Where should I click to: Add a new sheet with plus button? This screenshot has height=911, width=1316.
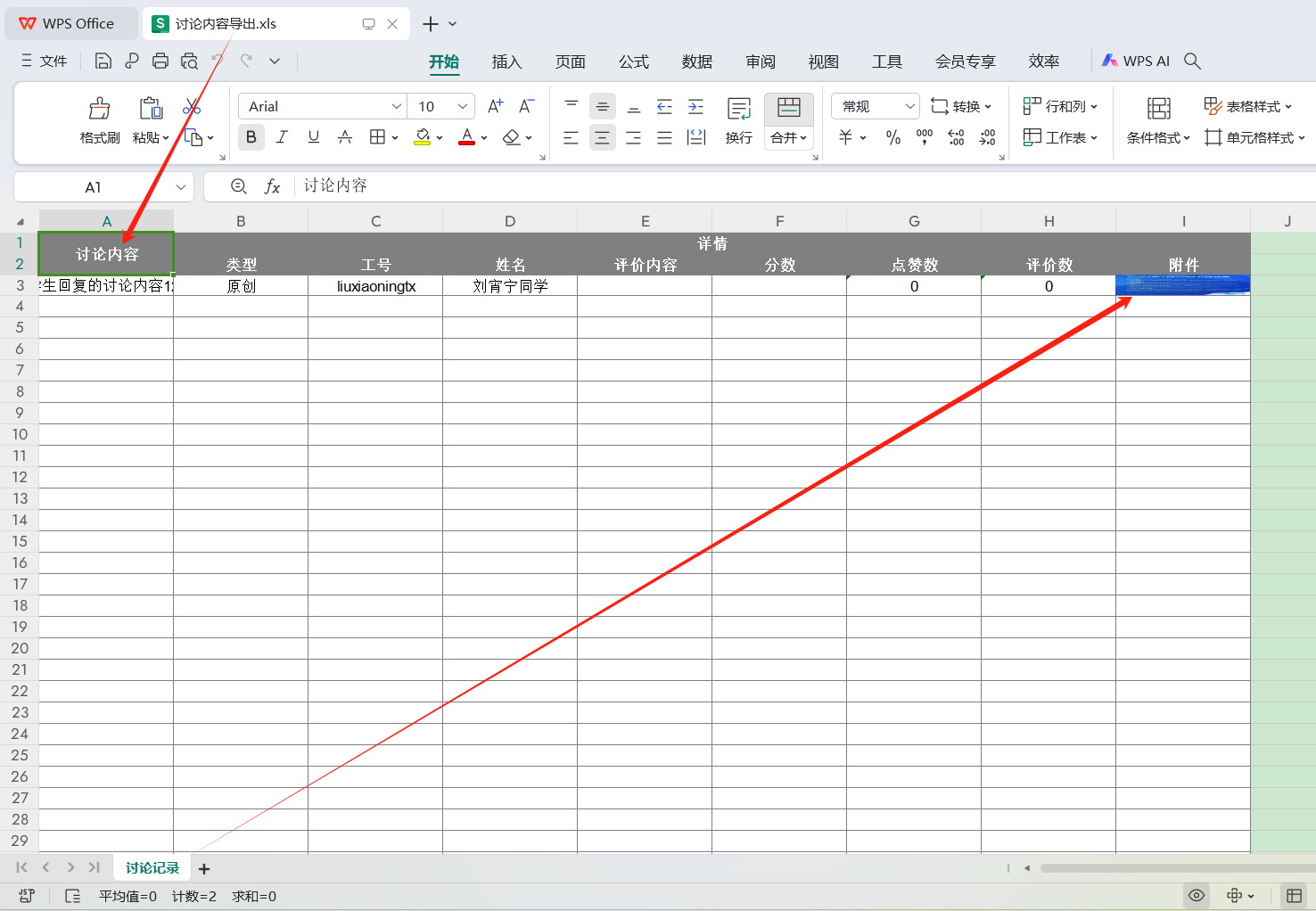[204, 868]
